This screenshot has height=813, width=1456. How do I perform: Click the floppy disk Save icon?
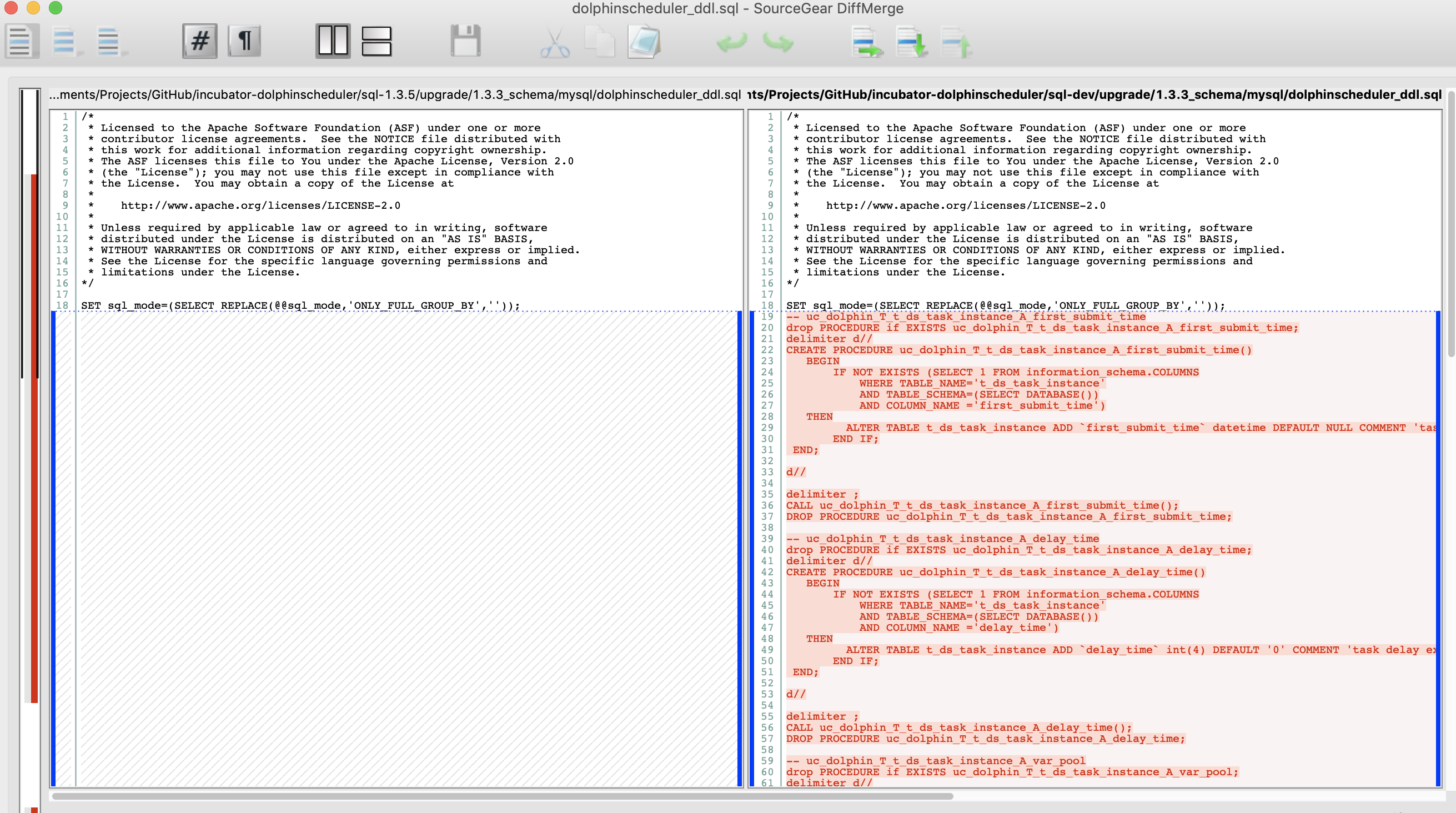(x=465, y=41)
